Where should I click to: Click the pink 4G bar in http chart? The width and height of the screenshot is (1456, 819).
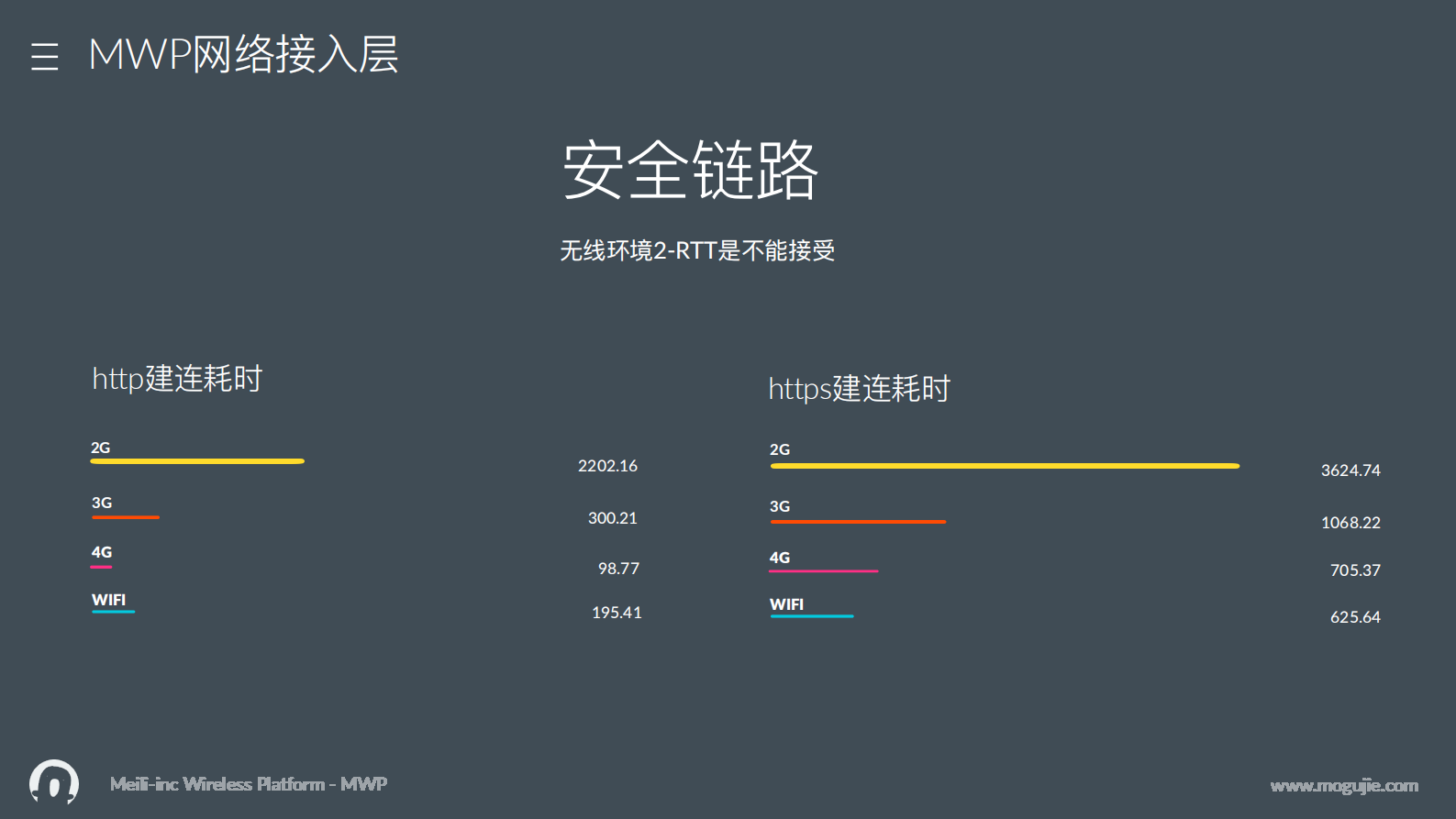[x=101, y=567]
